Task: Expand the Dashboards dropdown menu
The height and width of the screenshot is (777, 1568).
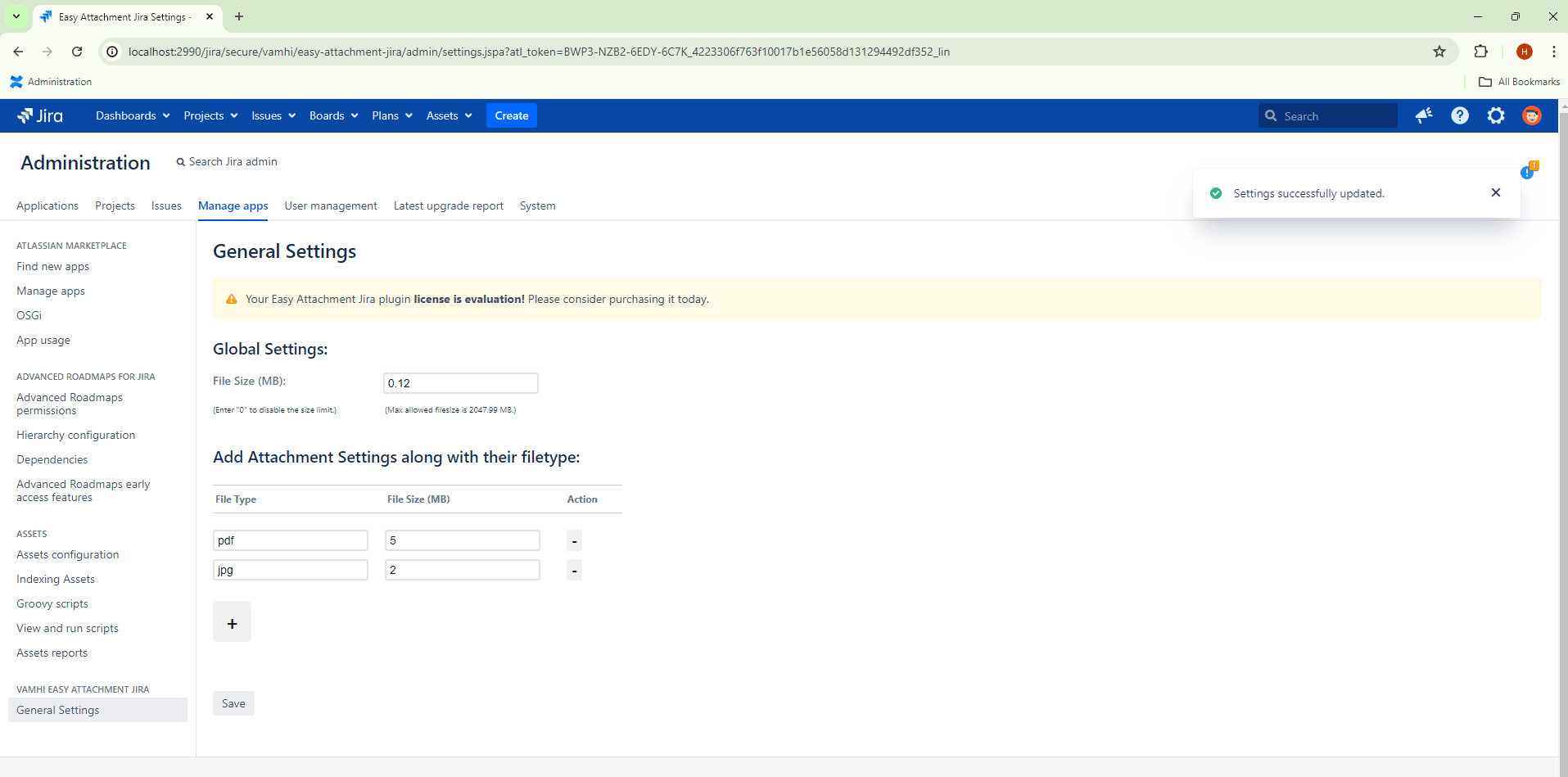Action: (132, 115)
